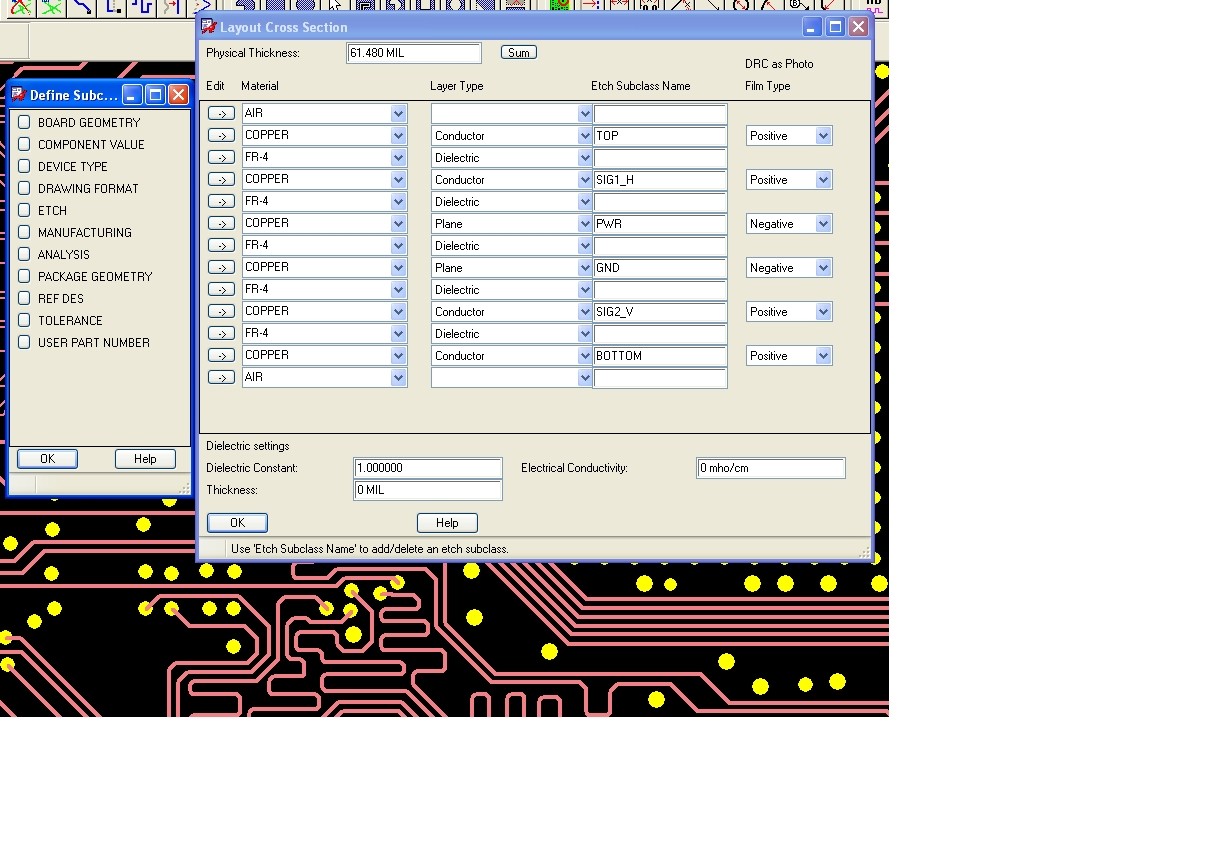The width and height of the screenshot is (1213, 866).
Task: Open the film type dropdown for BOTTOM
Action: 823,356
